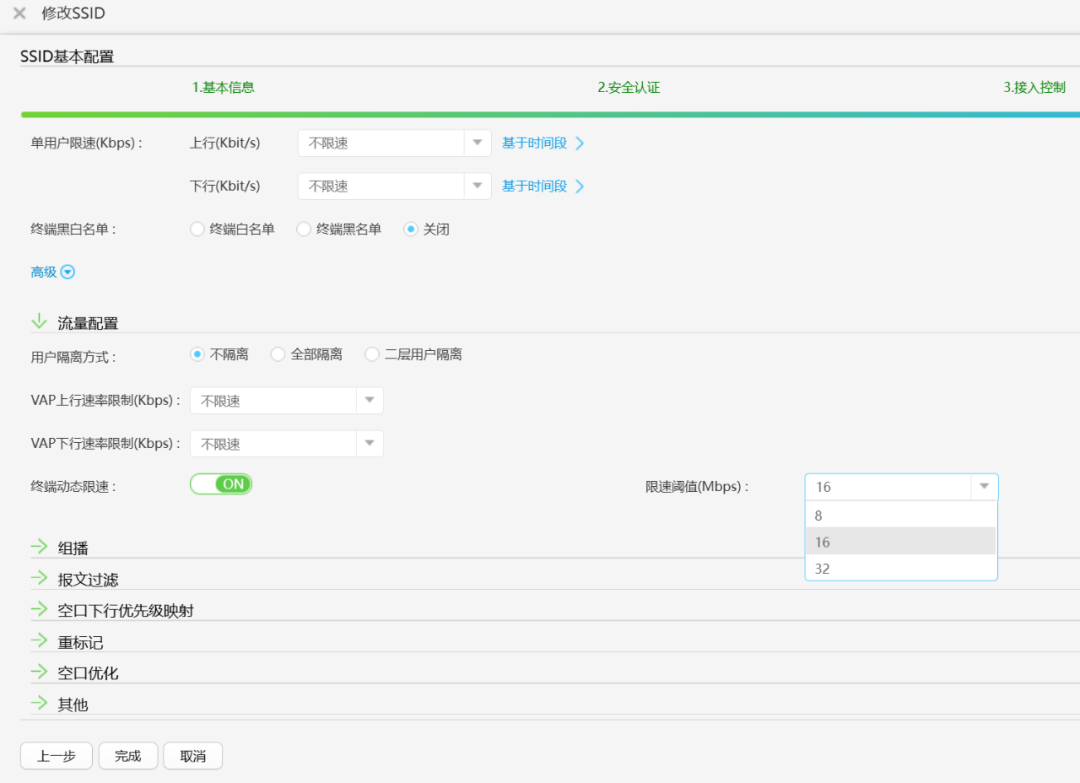Go to step 2.安全认证

(x=628, y=87)
